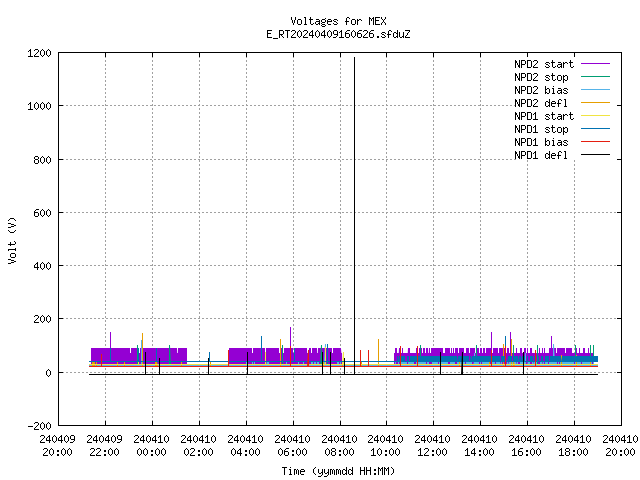Viewport: 640px width, 480px height.
Task: Click the 'NPD1 defl' legend label
Action: (x=541, y=156)
